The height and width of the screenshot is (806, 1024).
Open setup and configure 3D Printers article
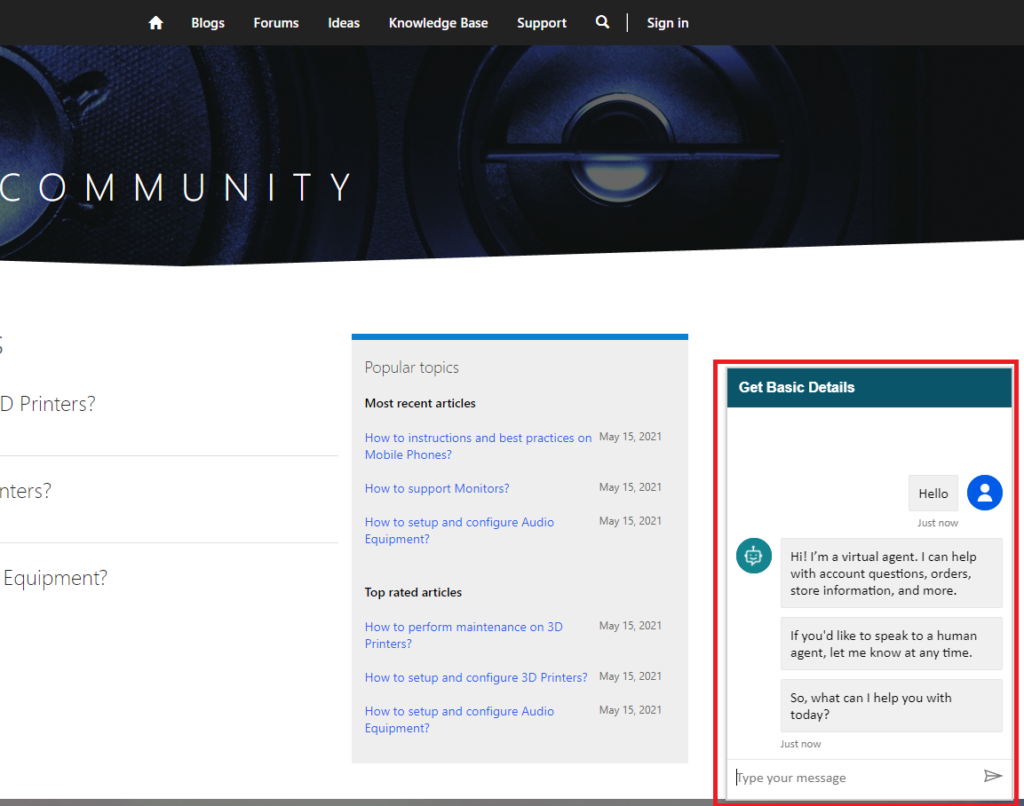click(476, 678)
